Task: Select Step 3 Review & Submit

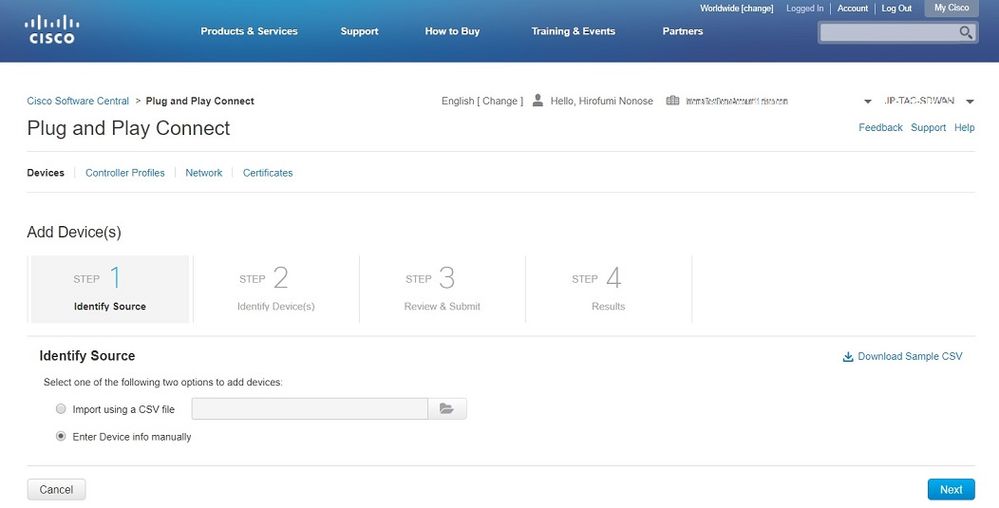Action: click(x=442, y=289)
